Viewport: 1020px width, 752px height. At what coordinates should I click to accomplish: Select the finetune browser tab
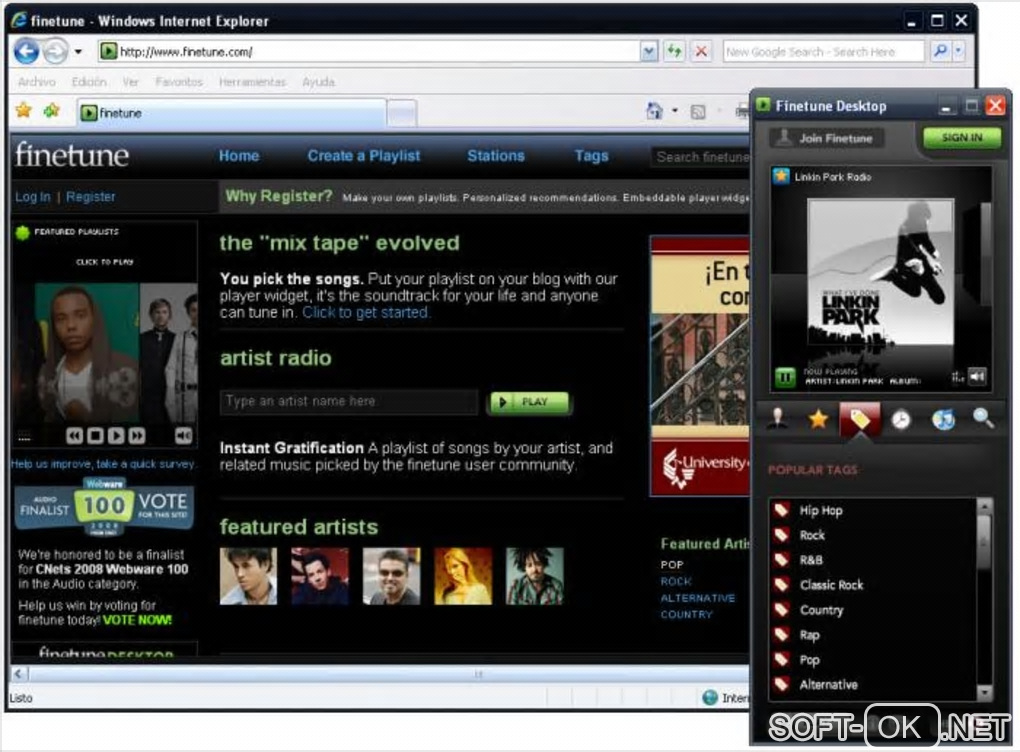click(x=232, y=113)
